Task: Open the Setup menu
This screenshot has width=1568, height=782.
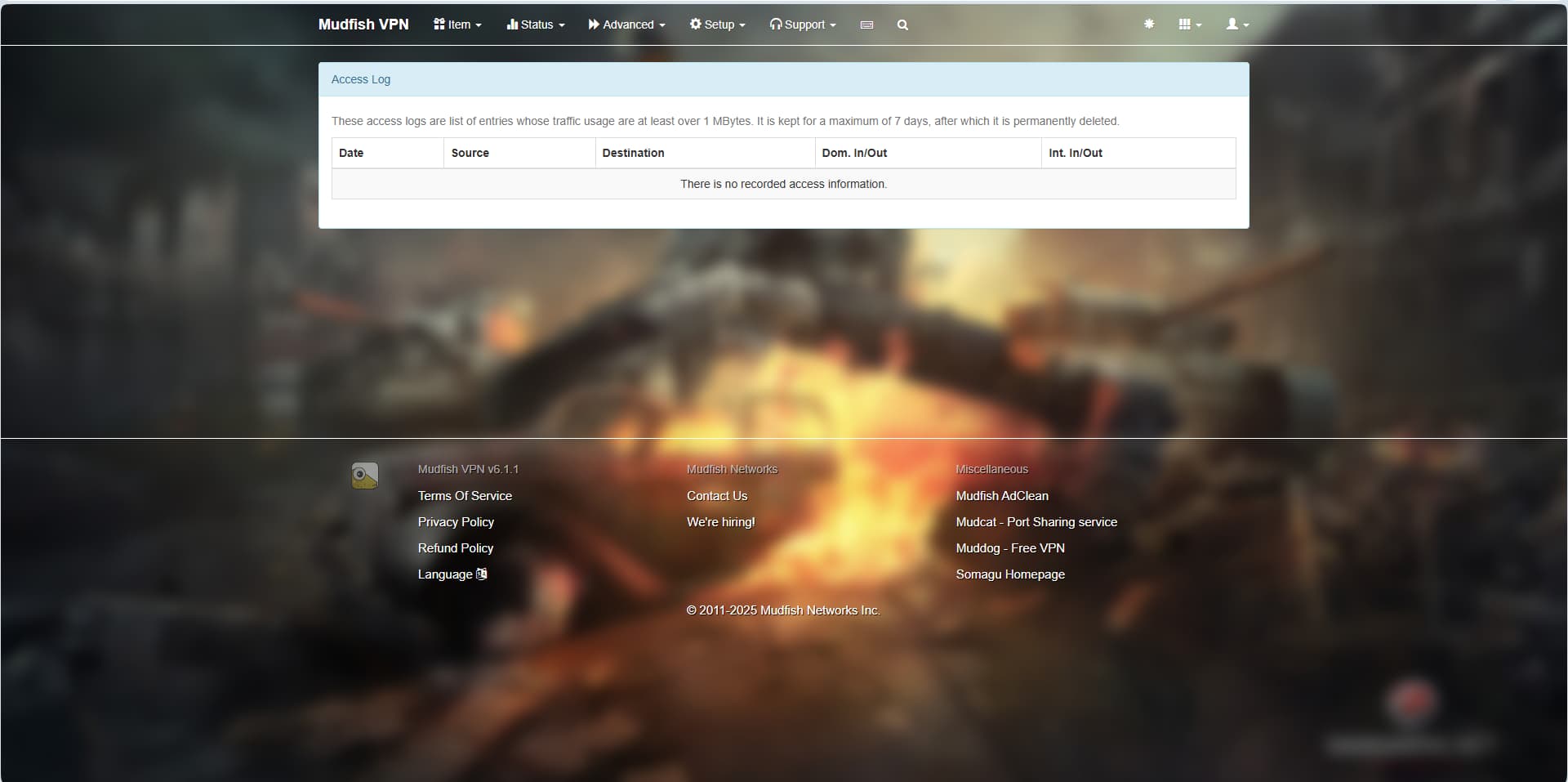Action: (717, 25)
